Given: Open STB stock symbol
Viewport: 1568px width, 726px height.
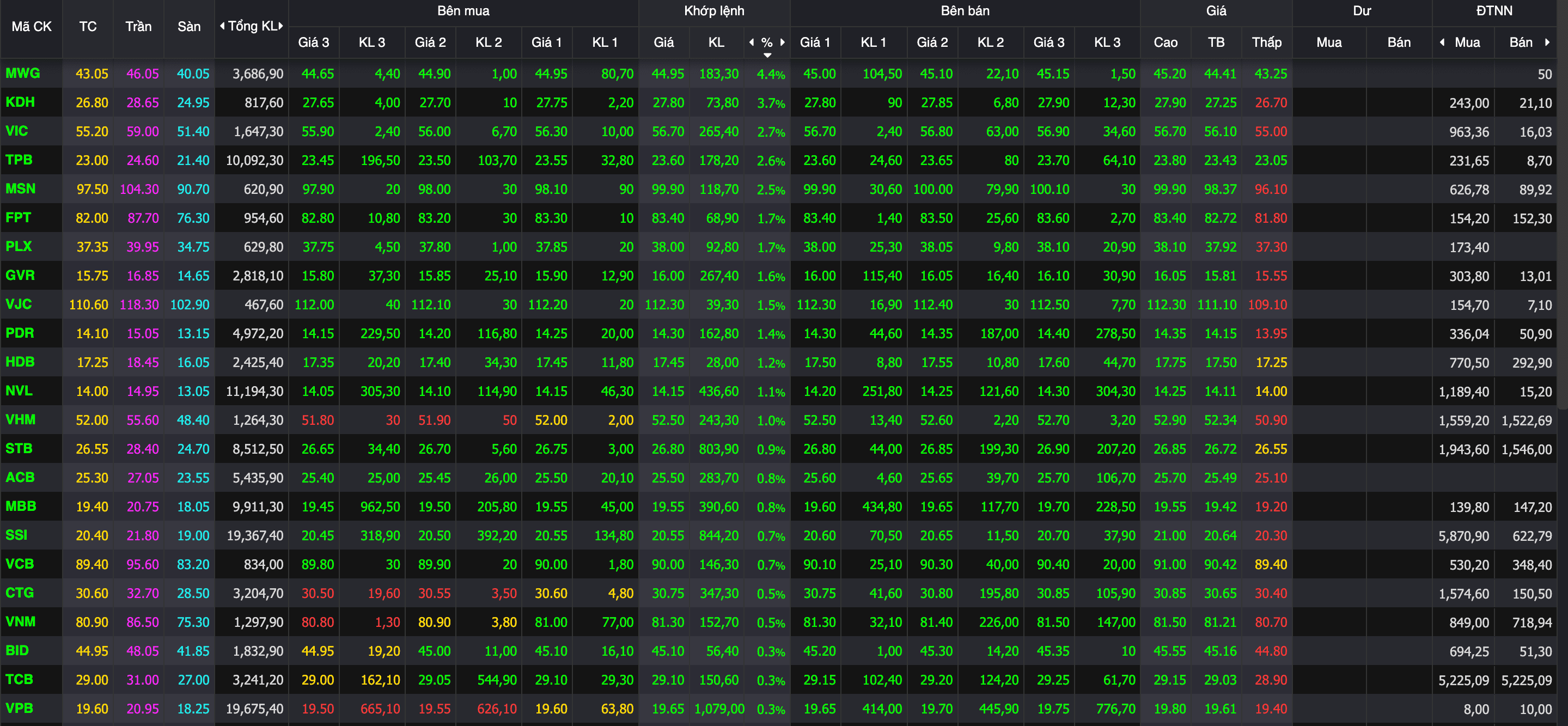Looking at the screenshot, I should (x=19, y=448).
